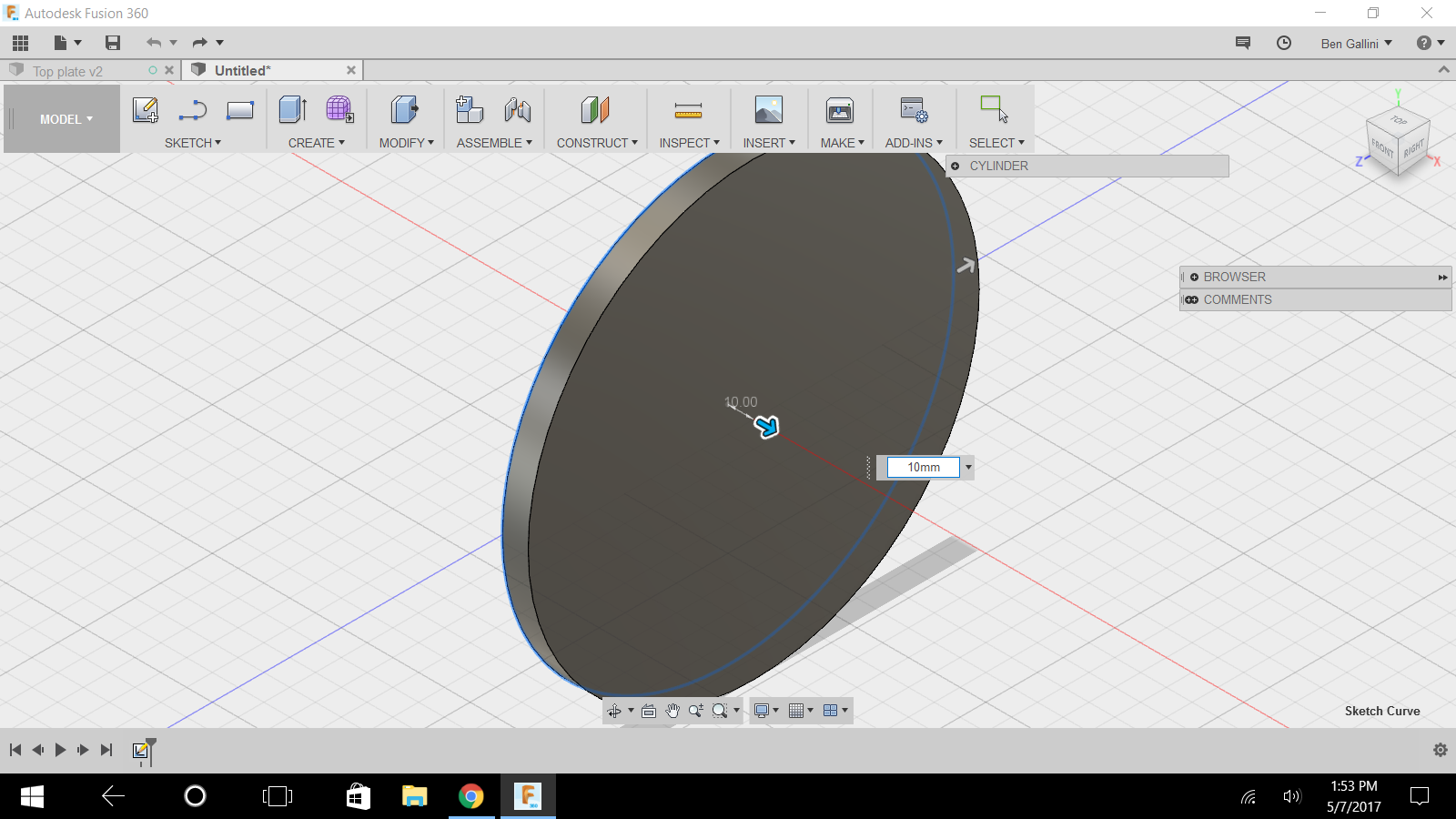The image size is (1456, 819).
Task: Select the Offset Plane construct tool
Action: pos(595,110)
